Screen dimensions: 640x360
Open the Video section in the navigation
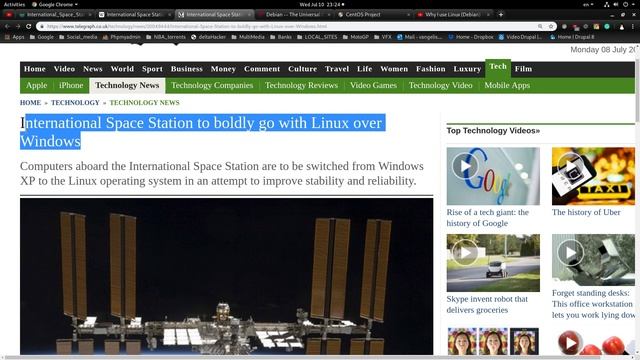[x=64, y=69]
